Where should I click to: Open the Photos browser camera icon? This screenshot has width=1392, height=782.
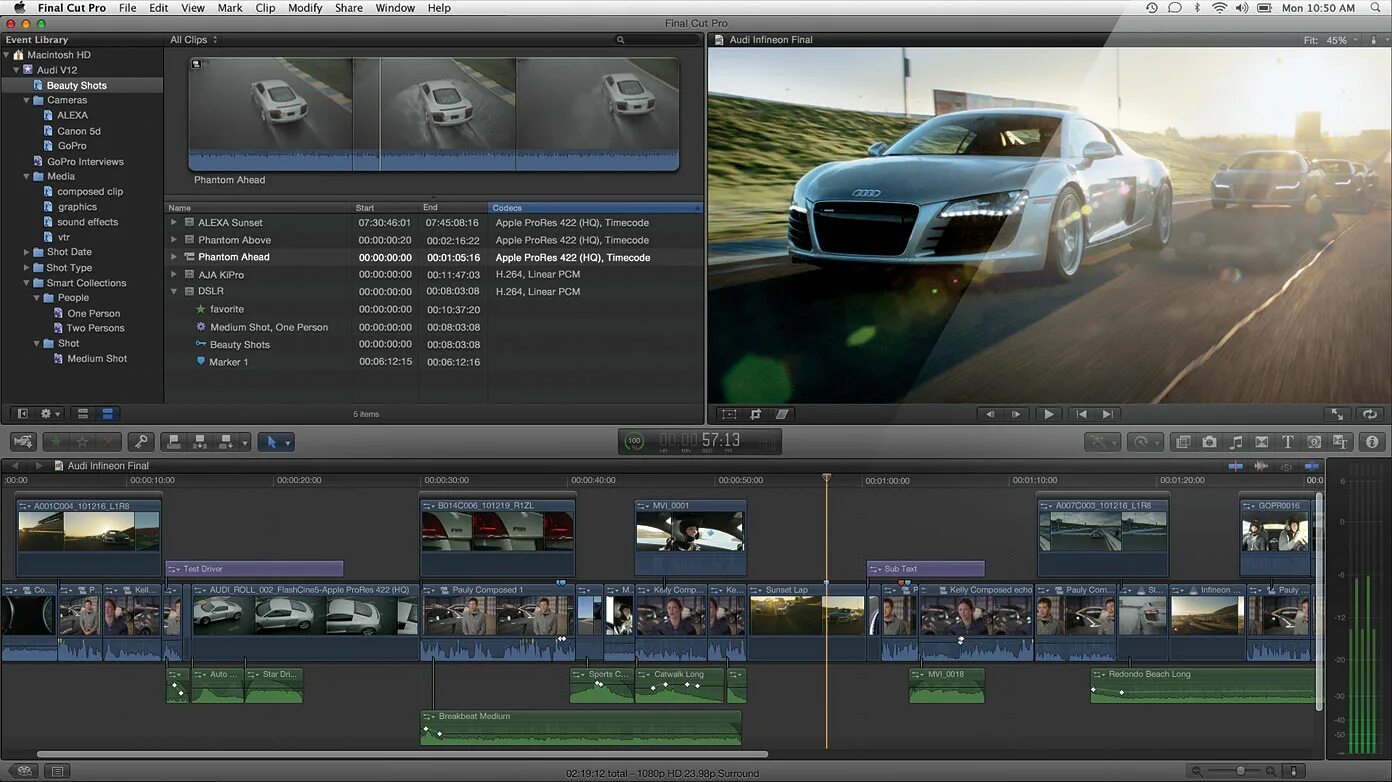(1210, 442)
